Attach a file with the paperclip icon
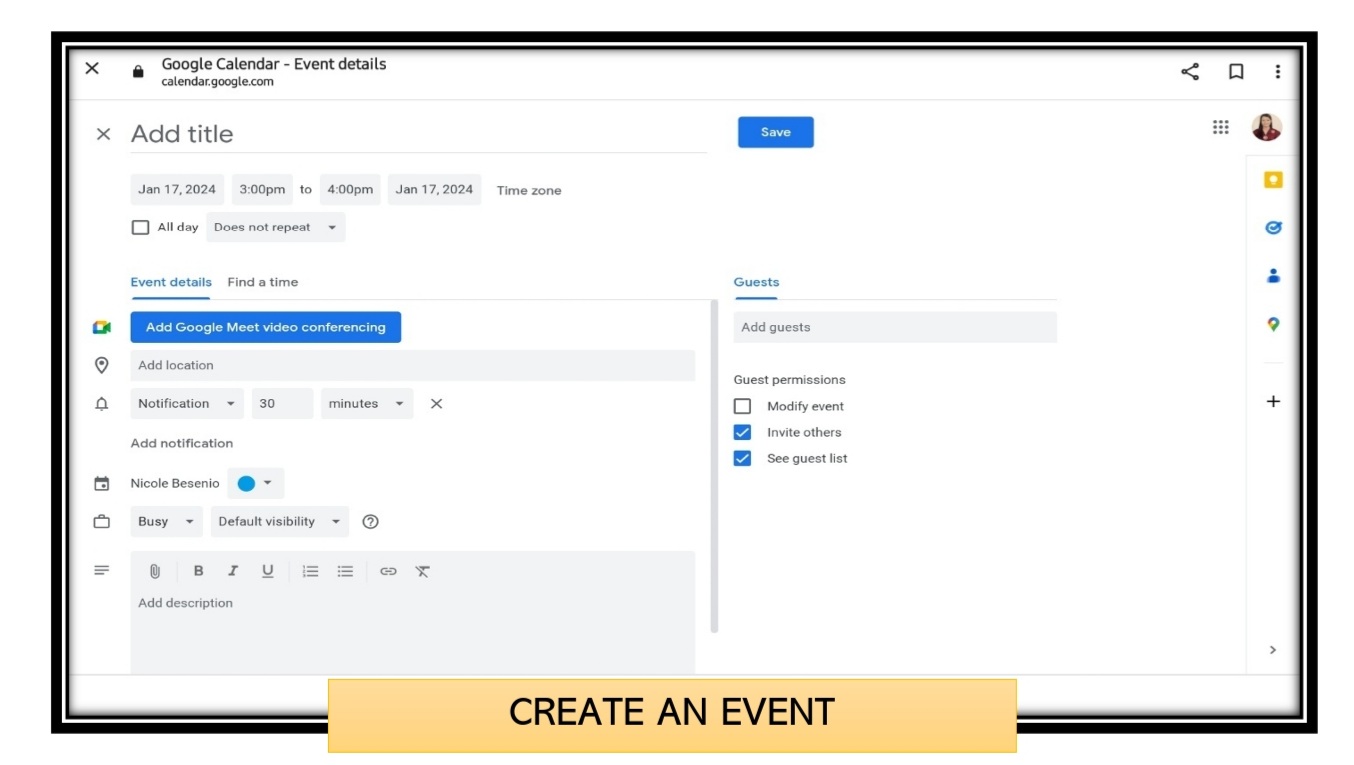Screen dimensions: 1354x765 coord(155,572)
